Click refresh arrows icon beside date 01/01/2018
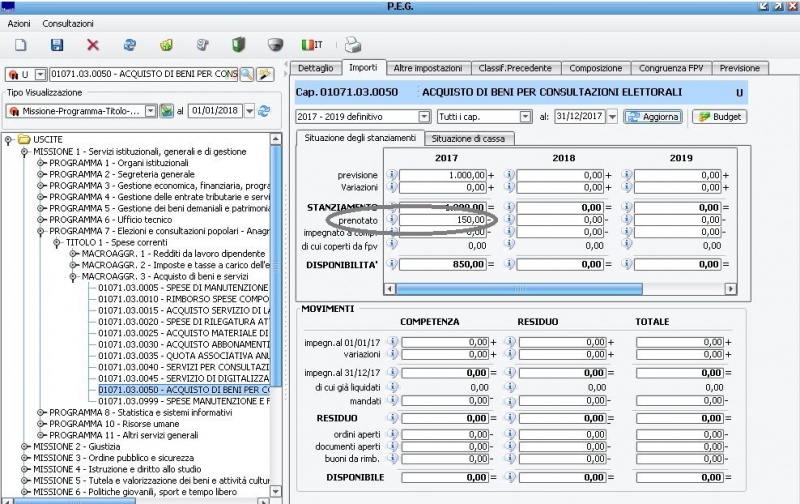This screenshot has height=504, width=800. tap(264, 111)
